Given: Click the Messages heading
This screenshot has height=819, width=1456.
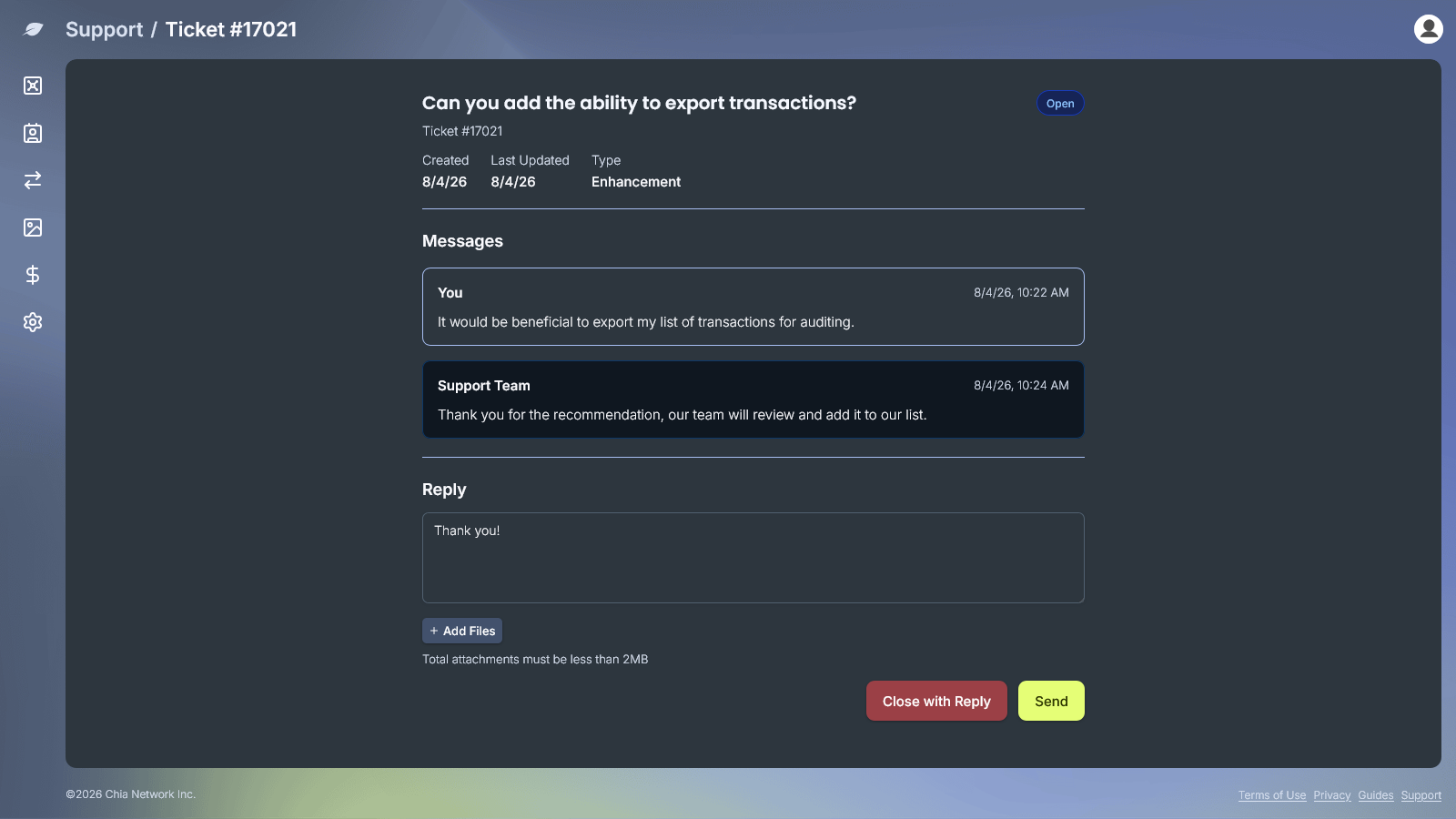Looking at the screenshot, I should 462,241.
